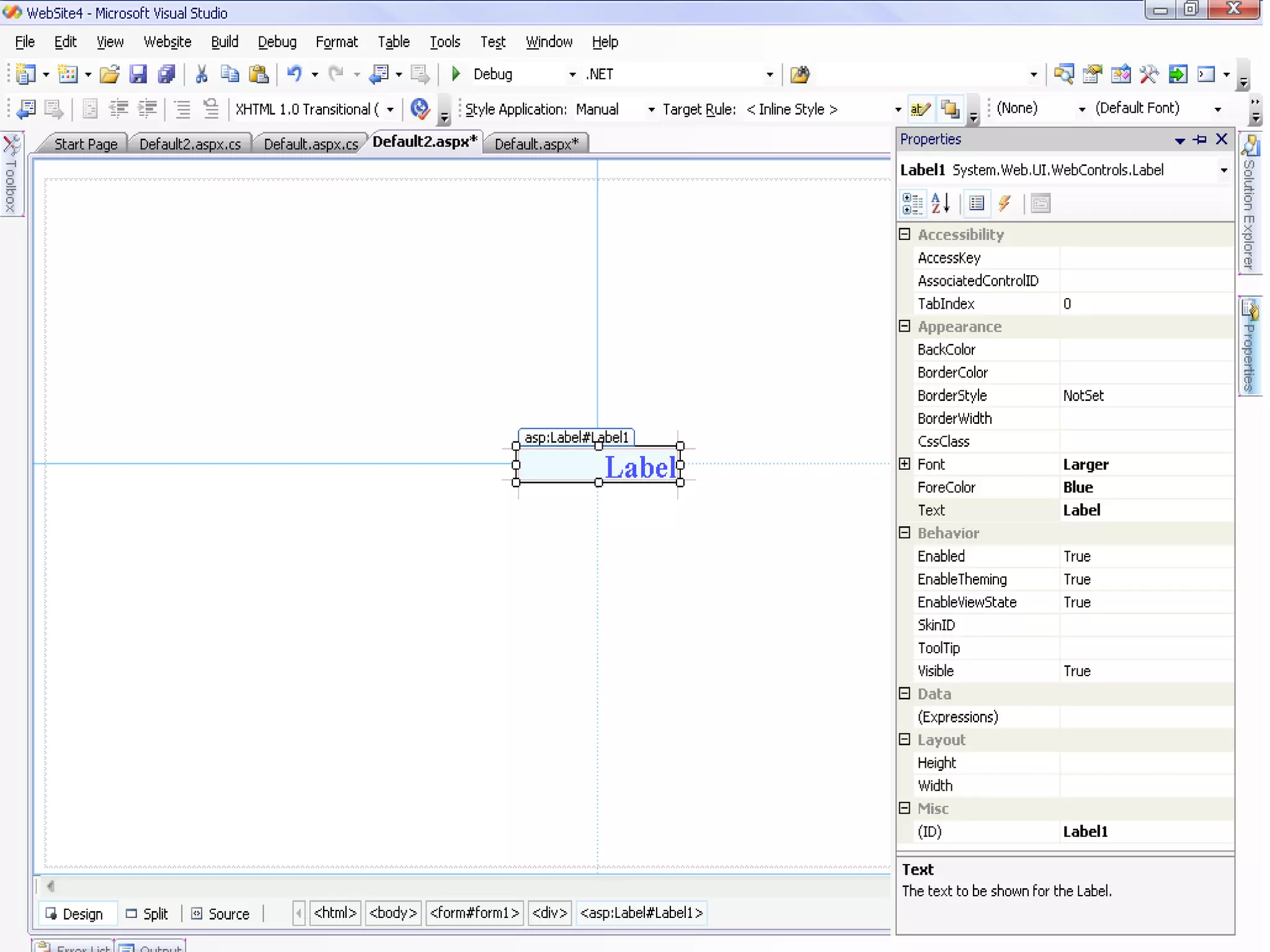The width and height of the screenshot is (1270, 952).
Task: Collapse the Accessibility category
Action: 905,234
